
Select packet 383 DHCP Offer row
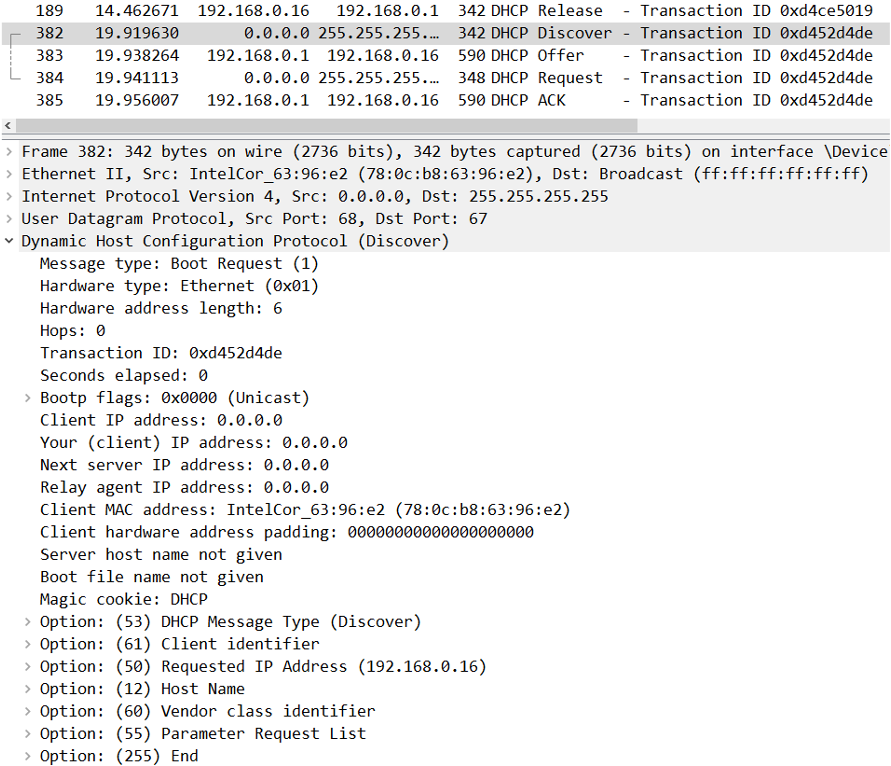click(x=400, y=56)
